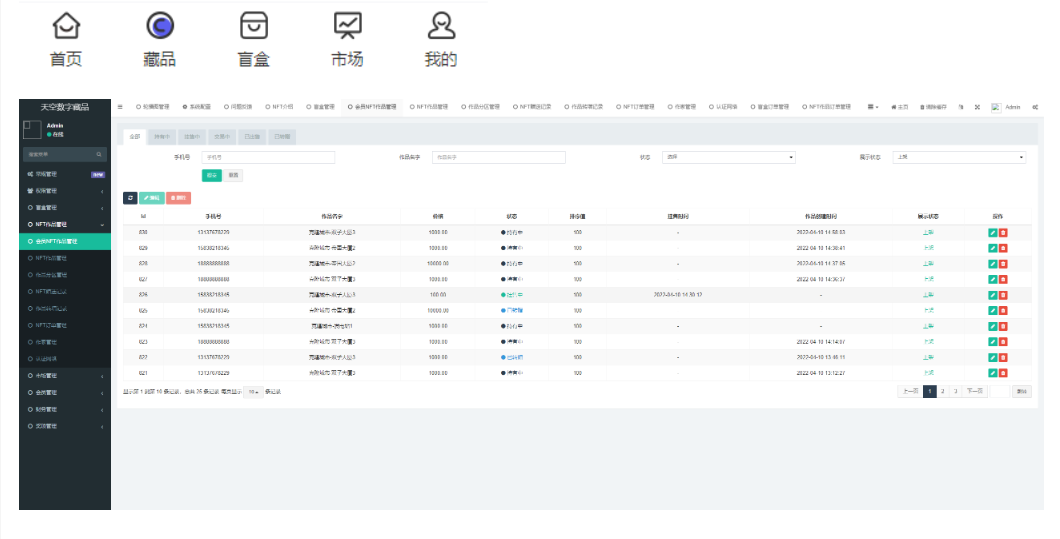
Task: Click green edit icon for row 621
Action: pos(992,373)
